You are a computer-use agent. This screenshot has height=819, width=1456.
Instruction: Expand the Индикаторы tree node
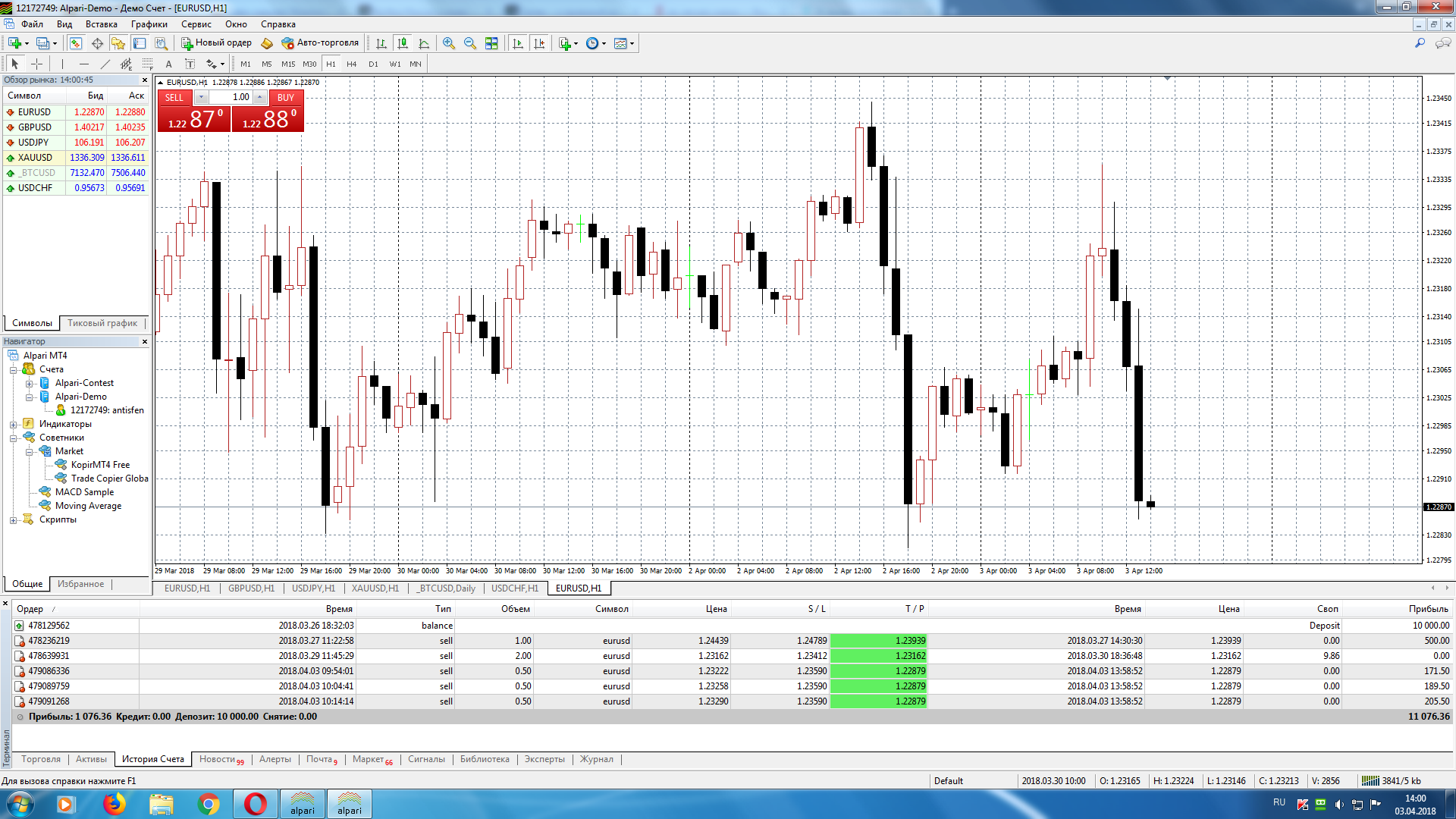pyautogui.click(x=13, y=424)
